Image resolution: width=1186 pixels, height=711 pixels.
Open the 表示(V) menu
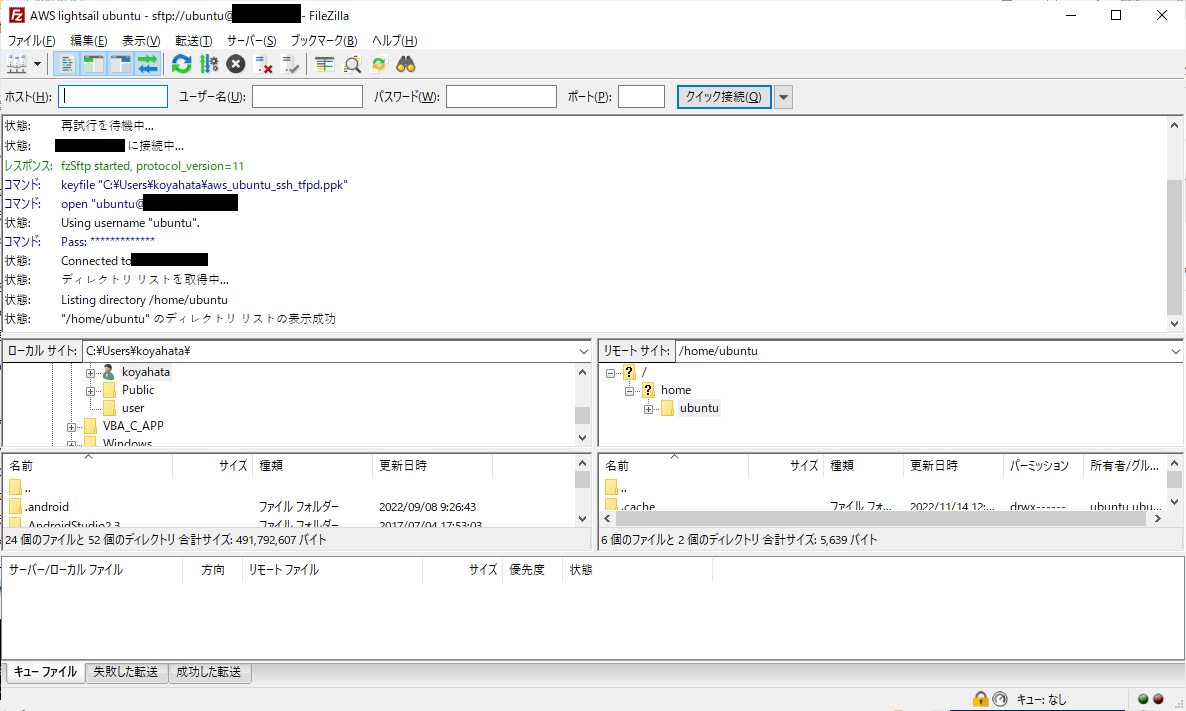[141, 41]
